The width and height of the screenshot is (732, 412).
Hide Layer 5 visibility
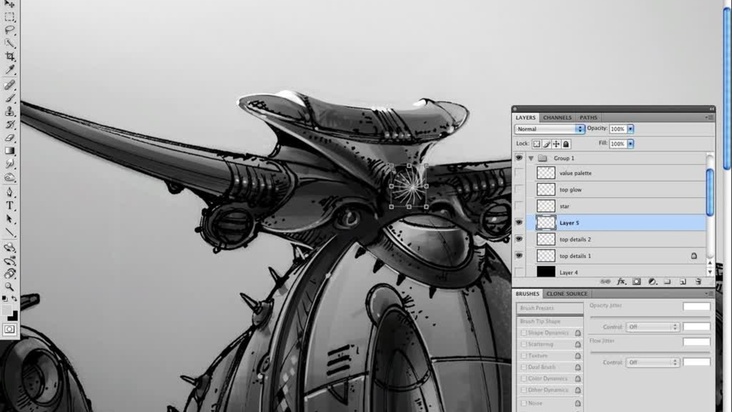coord(519,223)
